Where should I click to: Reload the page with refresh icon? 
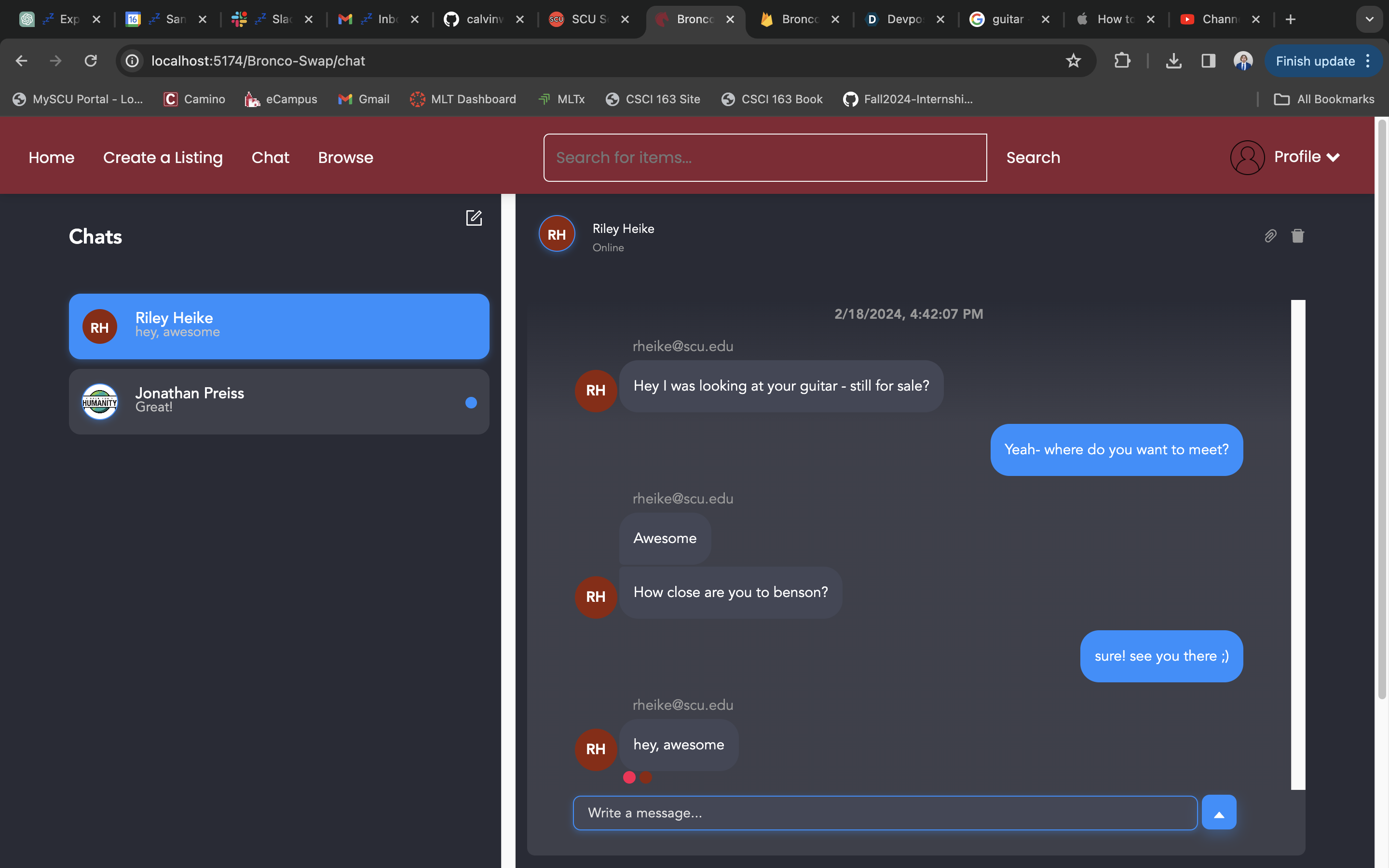91,61
